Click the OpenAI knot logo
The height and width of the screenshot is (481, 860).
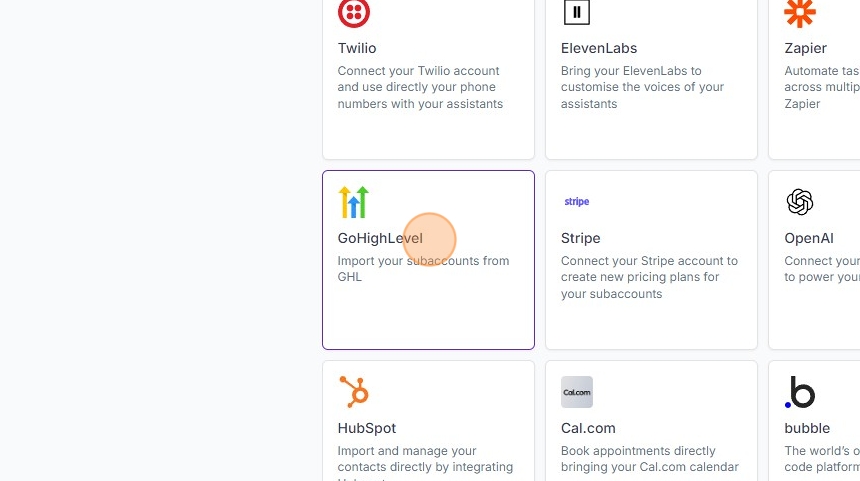point(800,202)
